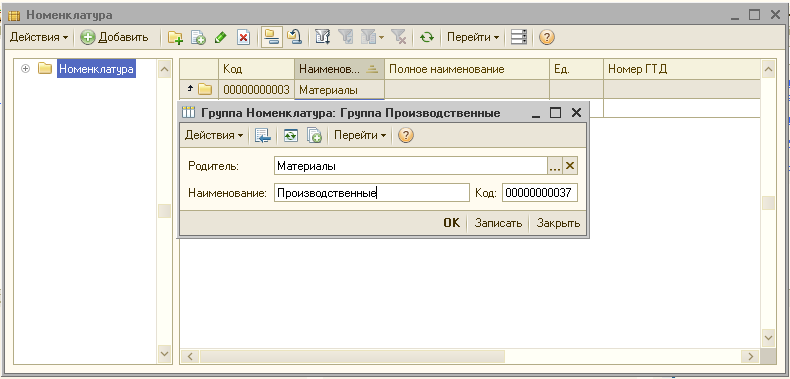Click the OK button

tap(451, 223)
